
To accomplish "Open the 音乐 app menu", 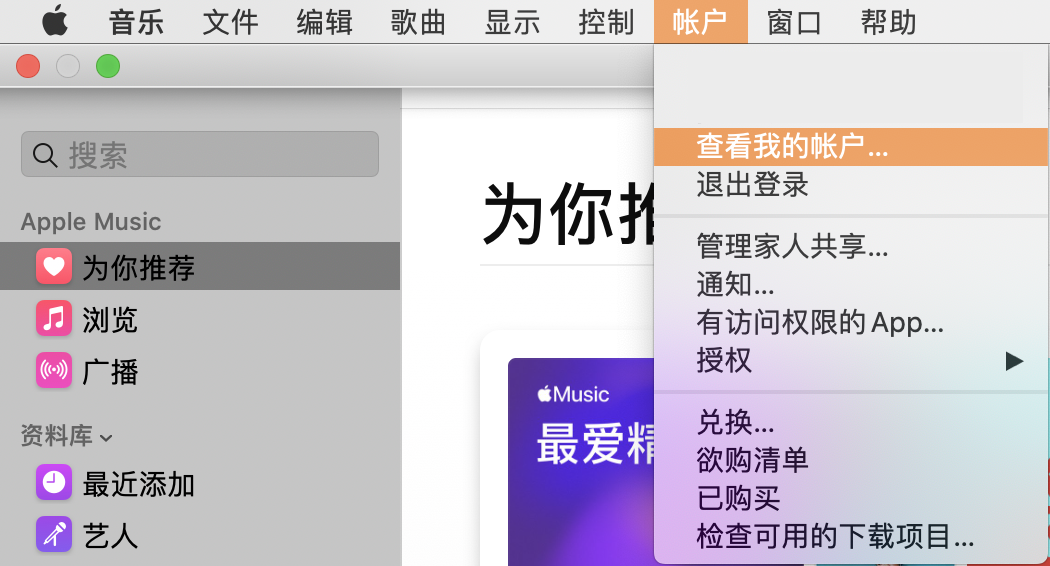I will coord(137,21).
